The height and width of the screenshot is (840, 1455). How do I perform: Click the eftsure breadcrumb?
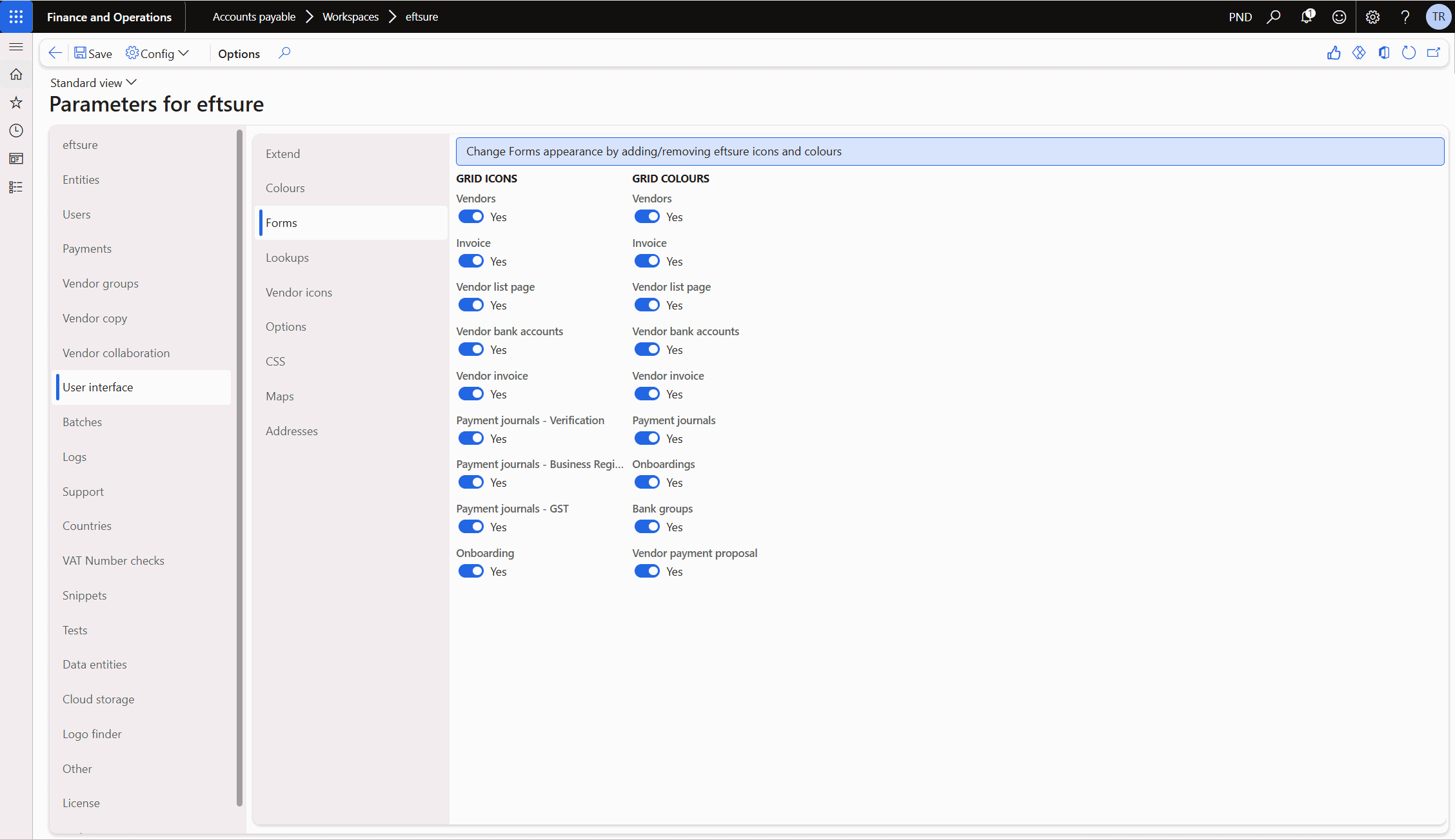(x=422, y=17)
